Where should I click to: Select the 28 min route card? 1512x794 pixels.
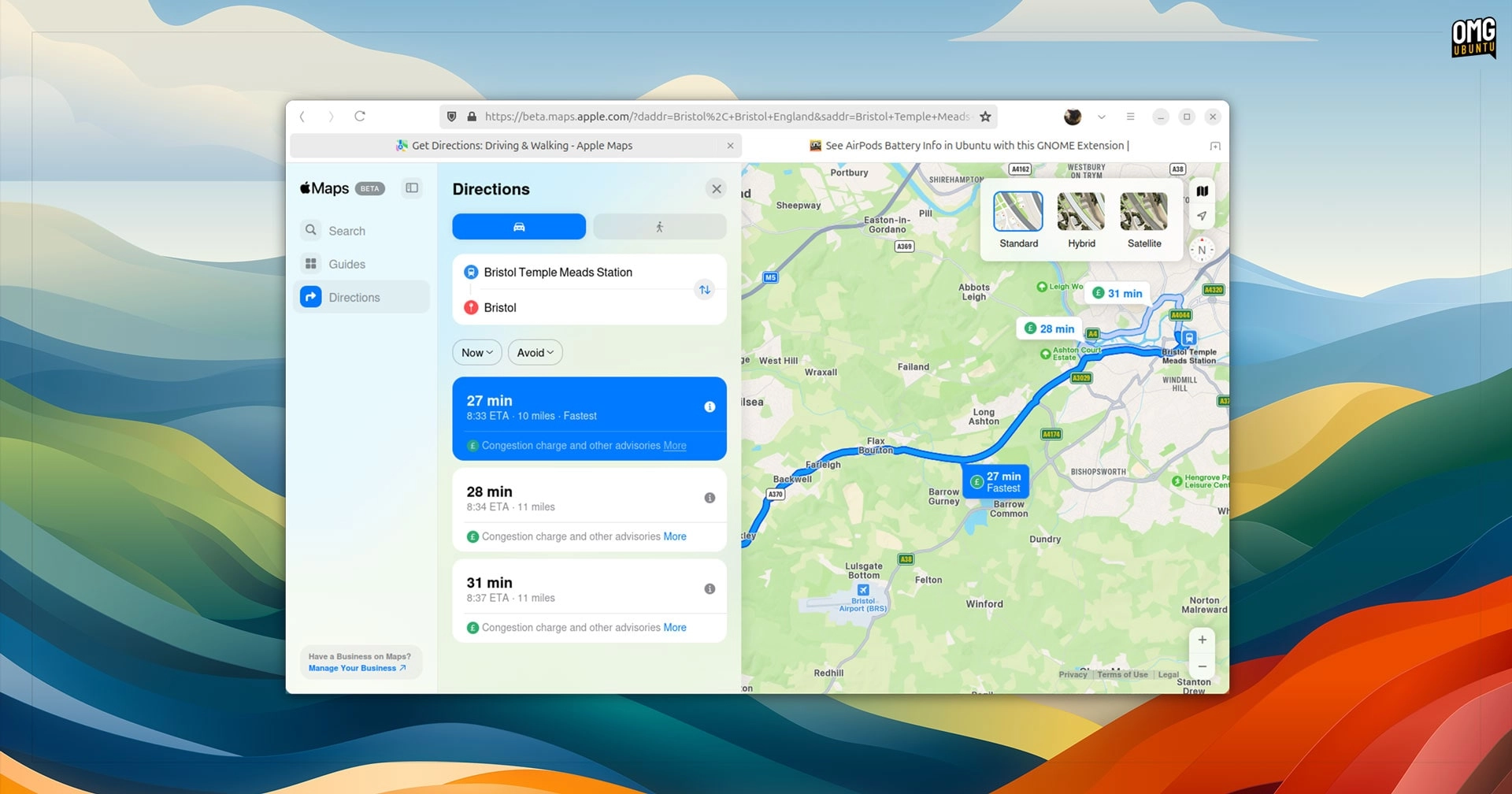(x=589, y=510)
